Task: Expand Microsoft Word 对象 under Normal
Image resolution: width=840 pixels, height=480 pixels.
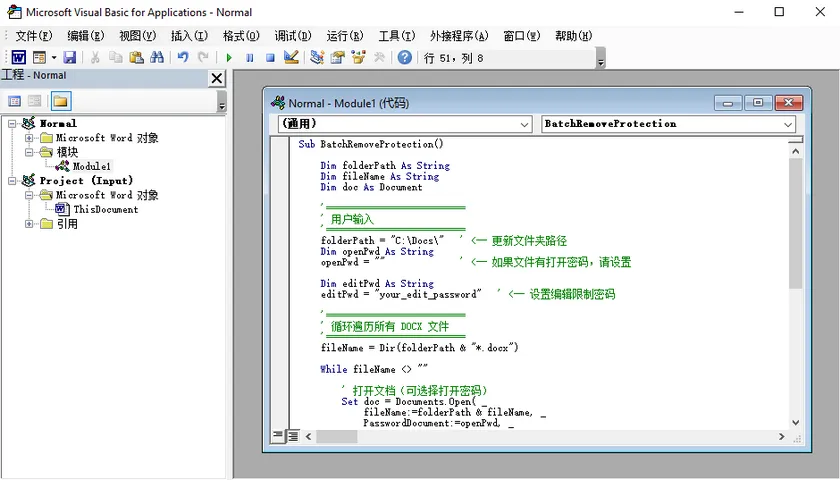Action: click(x=29, y=138)
